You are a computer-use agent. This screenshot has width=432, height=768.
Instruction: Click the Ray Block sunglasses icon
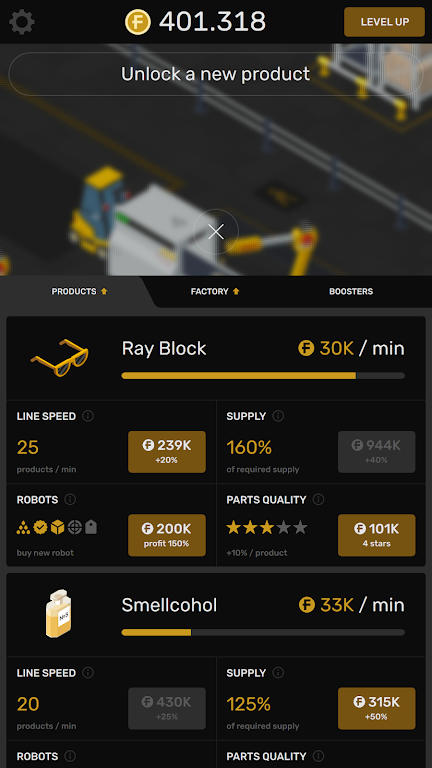coord(59,357)
